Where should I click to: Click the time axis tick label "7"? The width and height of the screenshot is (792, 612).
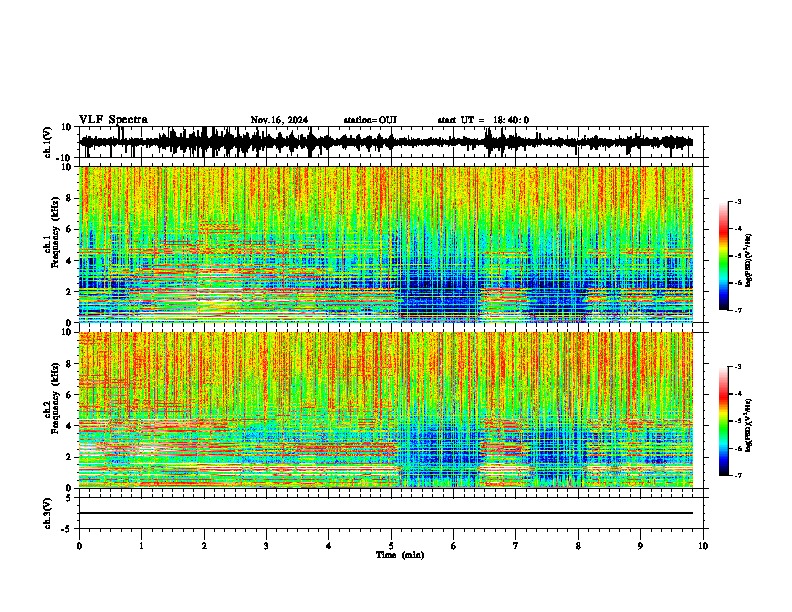tap(516, 546)
